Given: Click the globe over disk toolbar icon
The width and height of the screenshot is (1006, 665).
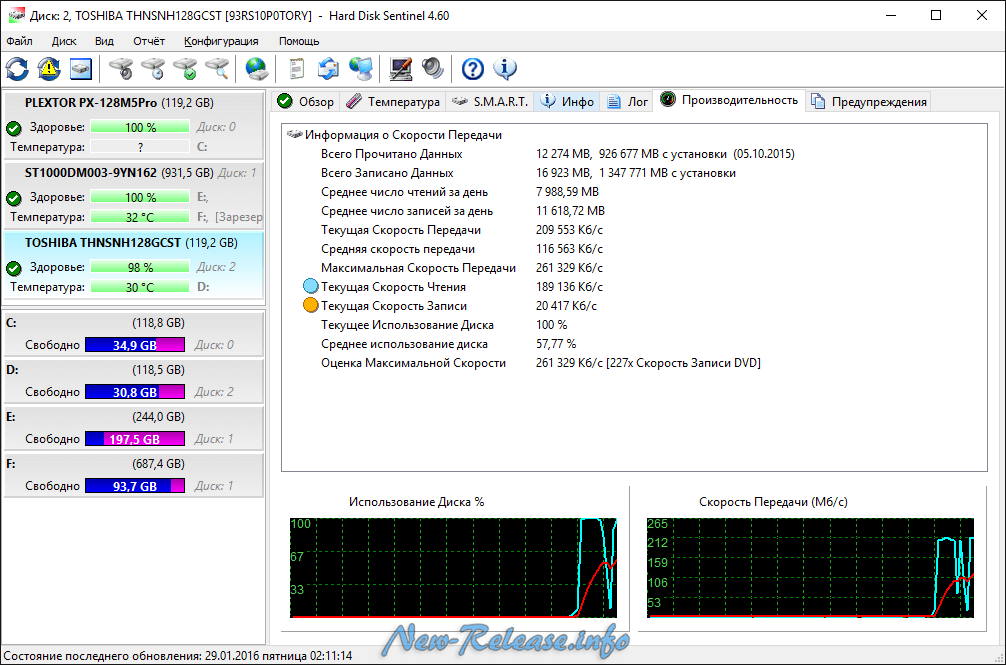Looking at the screenshot, I should (257, 69).
